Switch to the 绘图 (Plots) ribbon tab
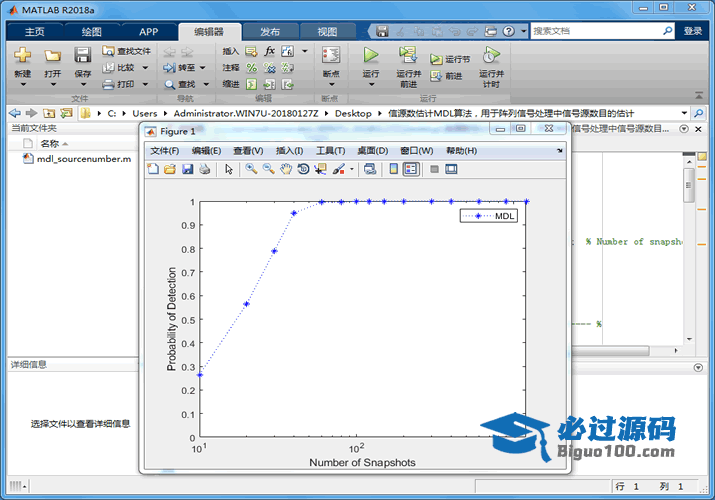Viewport: 715px width, 500px height. pyautogui.click(x=91, y=31)
